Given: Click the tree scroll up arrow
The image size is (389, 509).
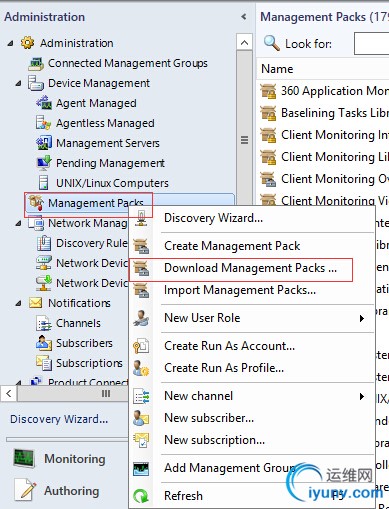Looking at the screenshot, I should 244,42.
